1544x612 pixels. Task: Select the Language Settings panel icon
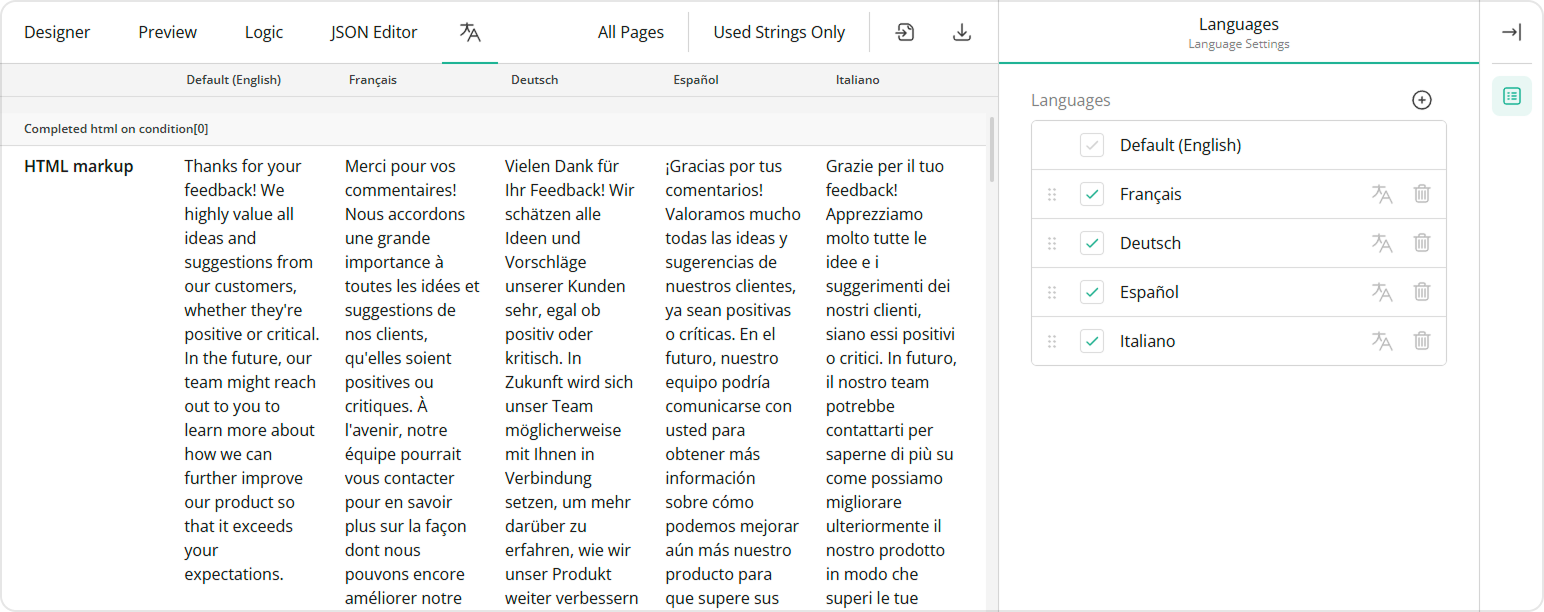point(1511,96)
